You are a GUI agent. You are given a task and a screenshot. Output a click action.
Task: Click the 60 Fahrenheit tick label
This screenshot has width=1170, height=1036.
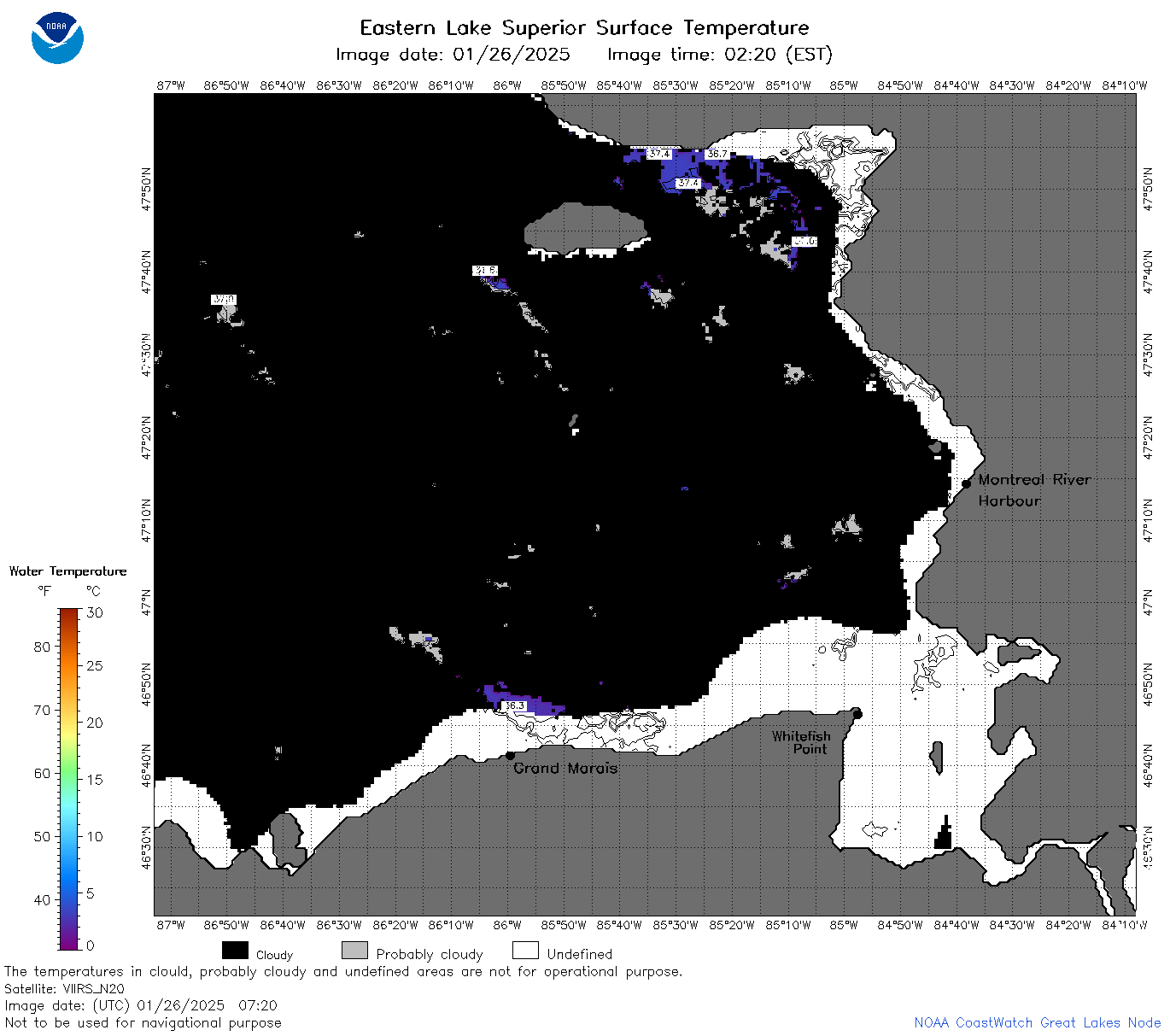42,773
